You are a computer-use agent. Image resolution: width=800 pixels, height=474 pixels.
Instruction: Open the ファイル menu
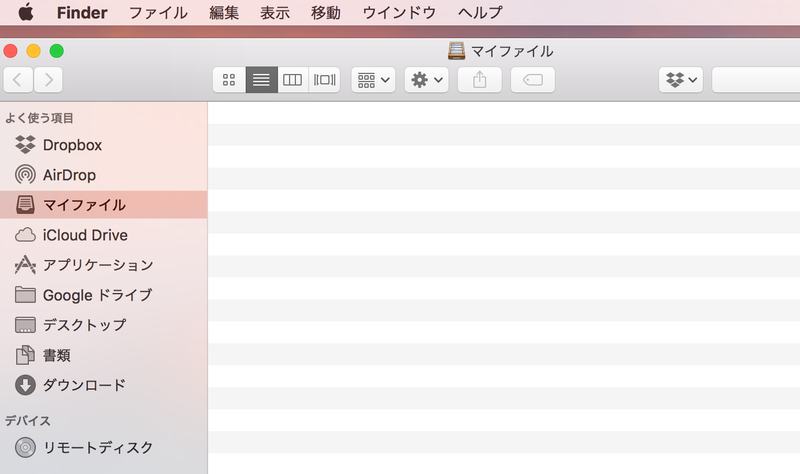158,12
